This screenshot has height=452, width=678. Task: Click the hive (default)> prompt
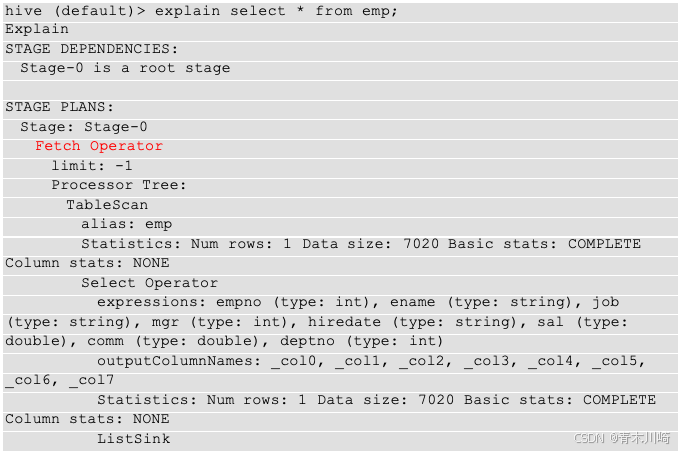(75, 11)
